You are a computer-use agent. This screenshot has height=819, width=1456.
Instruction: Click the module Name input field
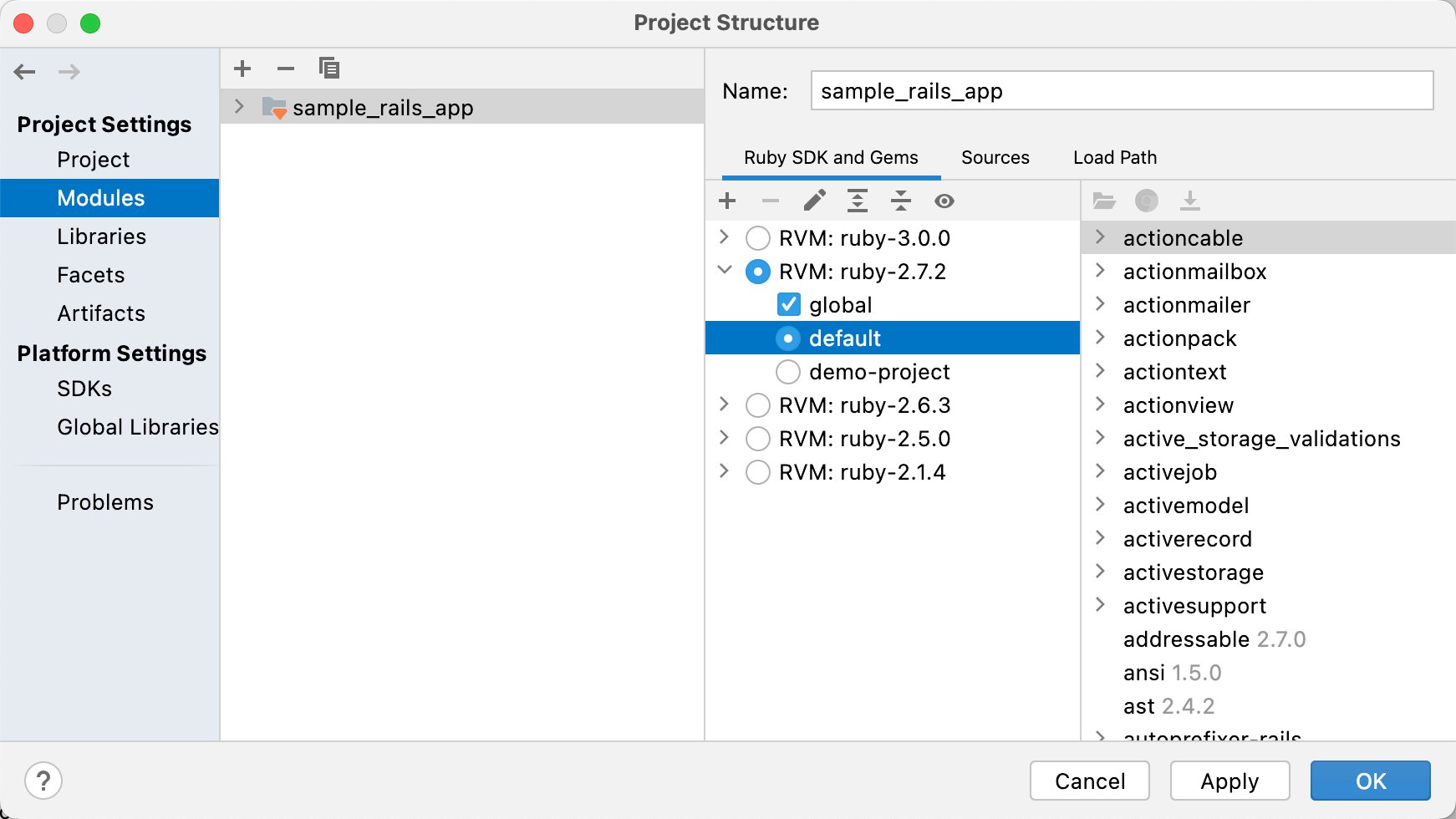pos(1122,90)
